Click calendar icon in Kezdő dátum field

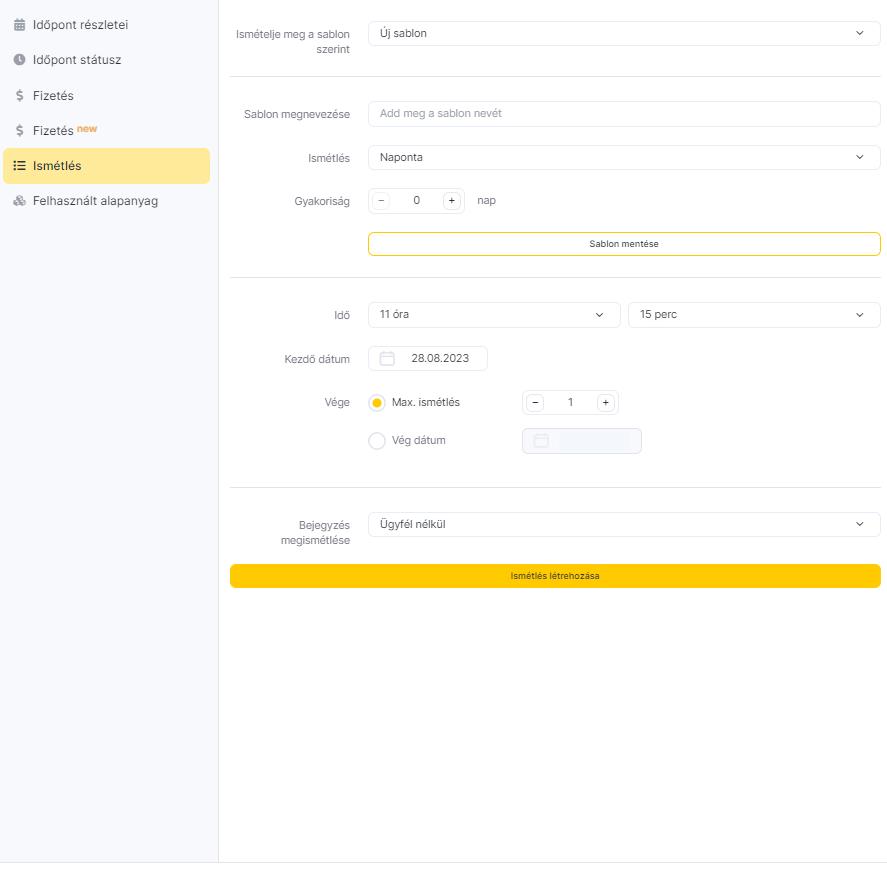pos(388,358)
